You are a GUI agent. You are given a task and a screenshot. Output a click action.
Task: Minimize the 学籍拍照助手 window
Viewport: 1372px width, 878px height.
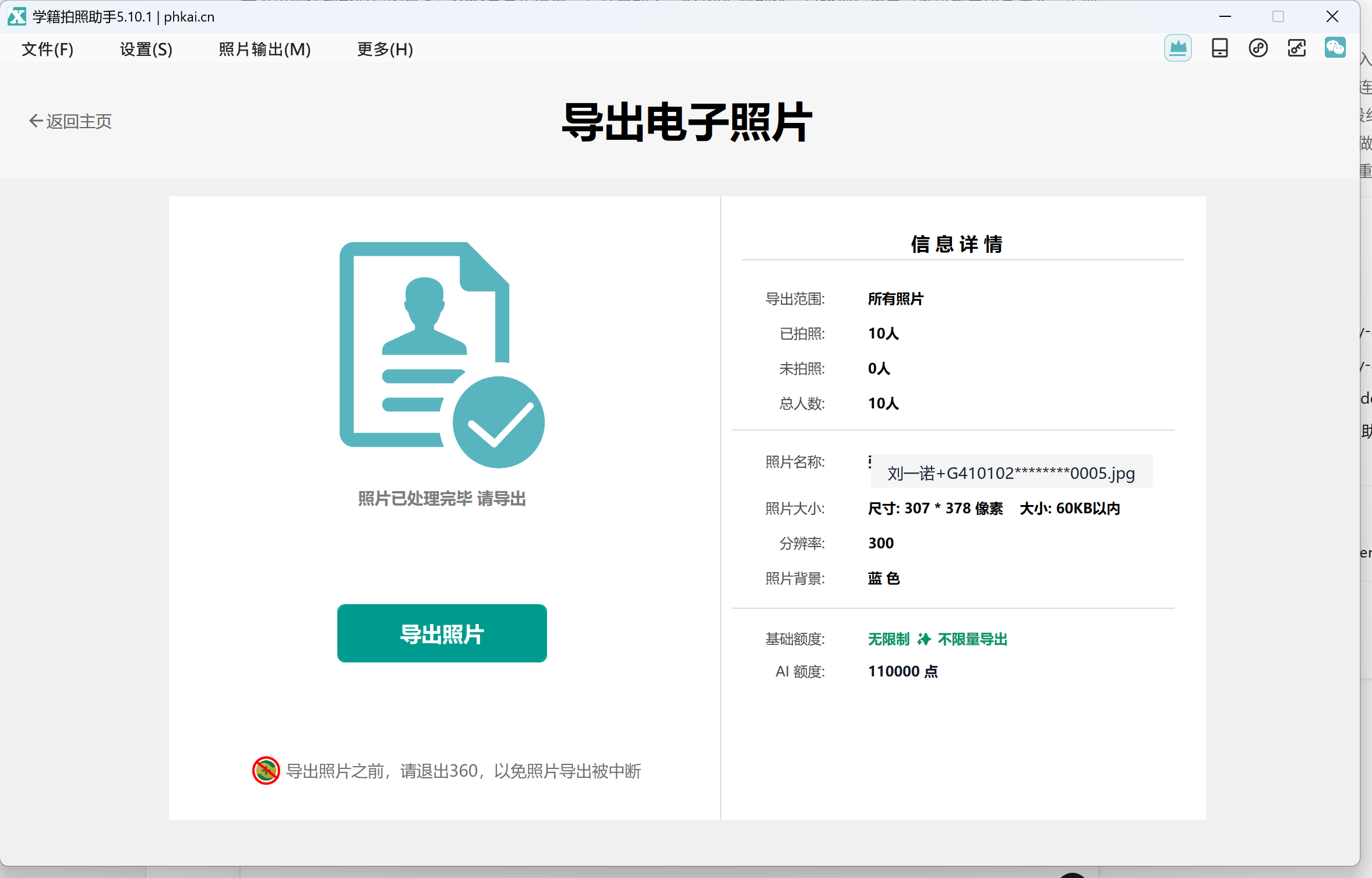[x=1225, y=16]
